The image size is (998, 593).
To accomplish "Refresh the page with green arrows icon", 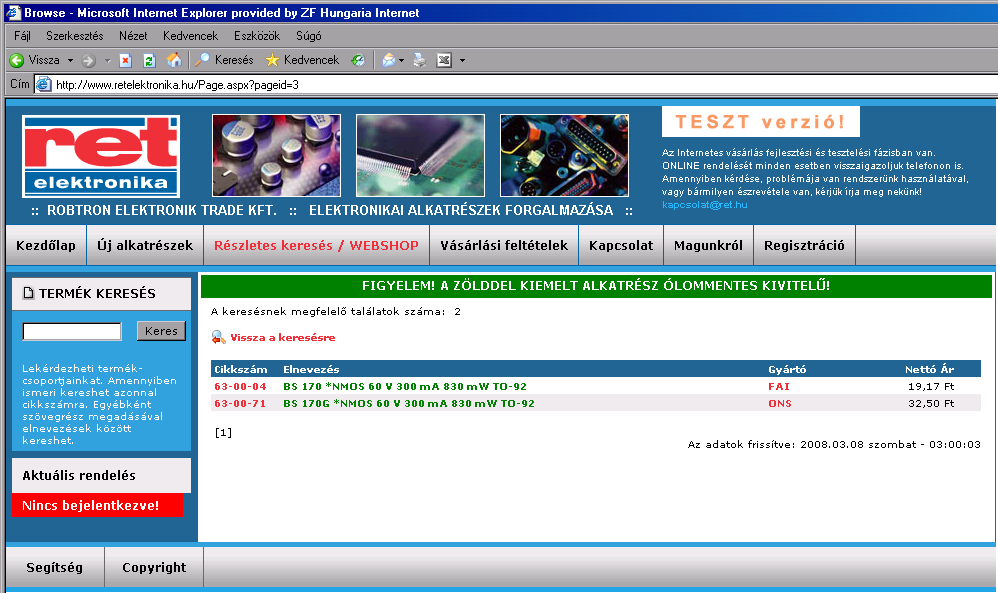I will pyautogui.click(x=150, y=60).
